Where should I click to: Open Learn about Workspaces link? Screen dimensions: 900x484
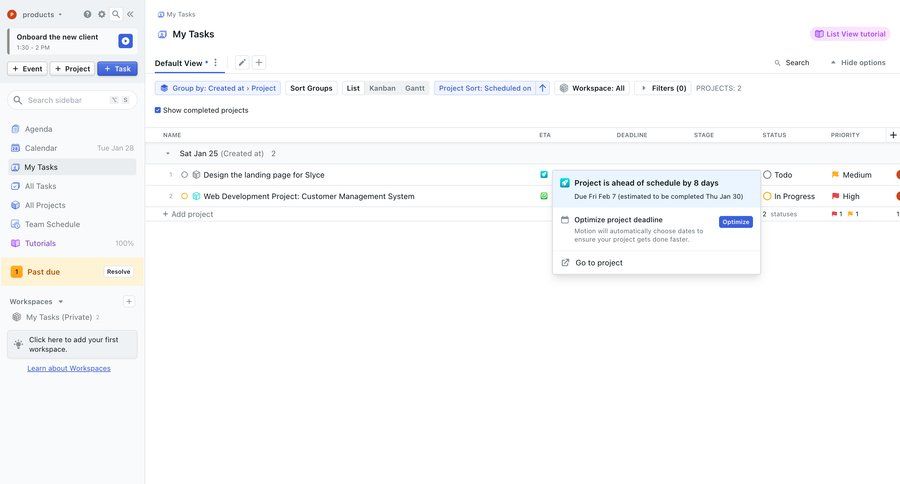click(69, 369)
